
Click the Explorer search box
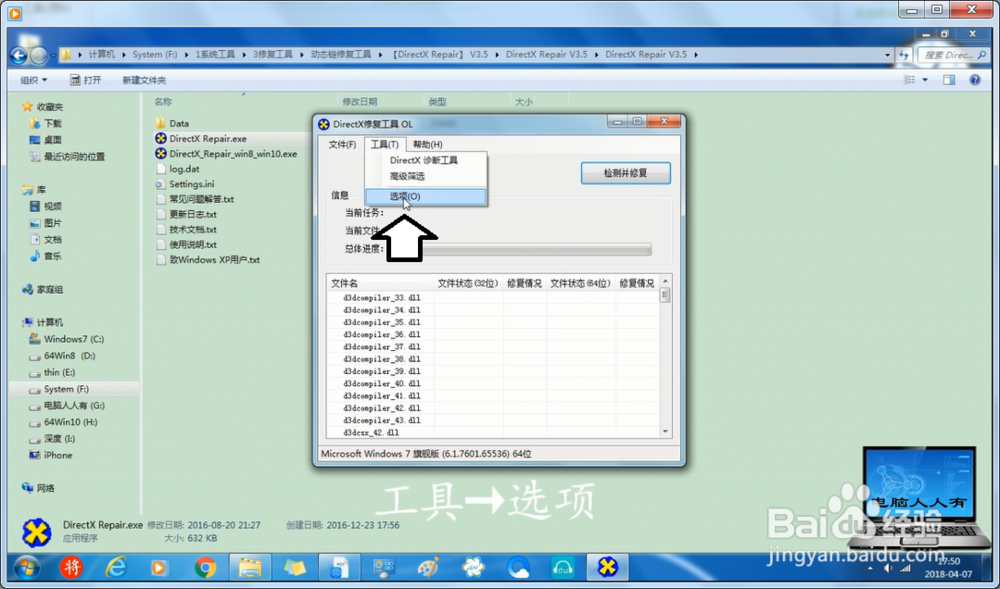click(x=952, y=55)
